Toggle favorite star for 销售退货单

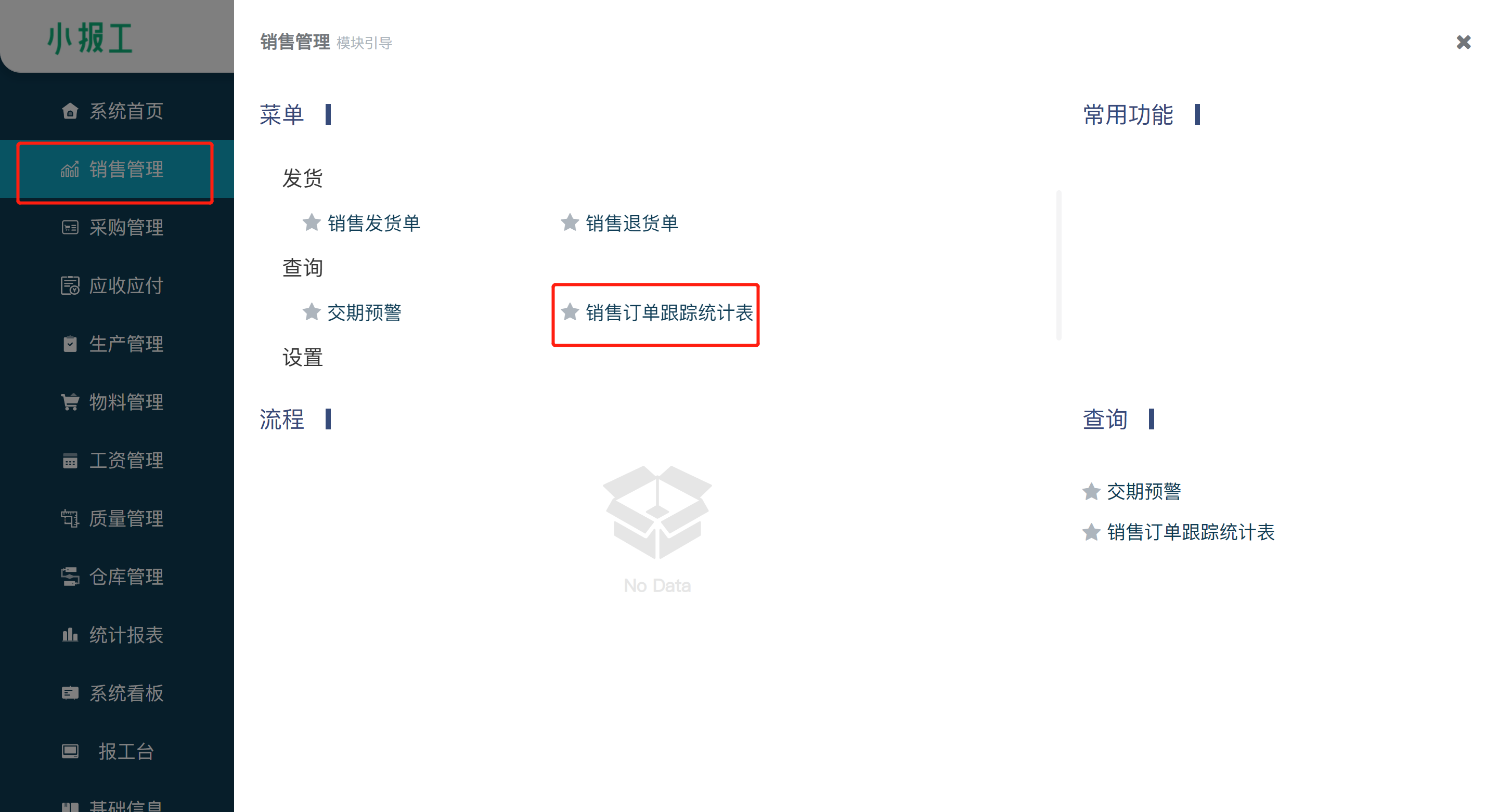(570, 222)
